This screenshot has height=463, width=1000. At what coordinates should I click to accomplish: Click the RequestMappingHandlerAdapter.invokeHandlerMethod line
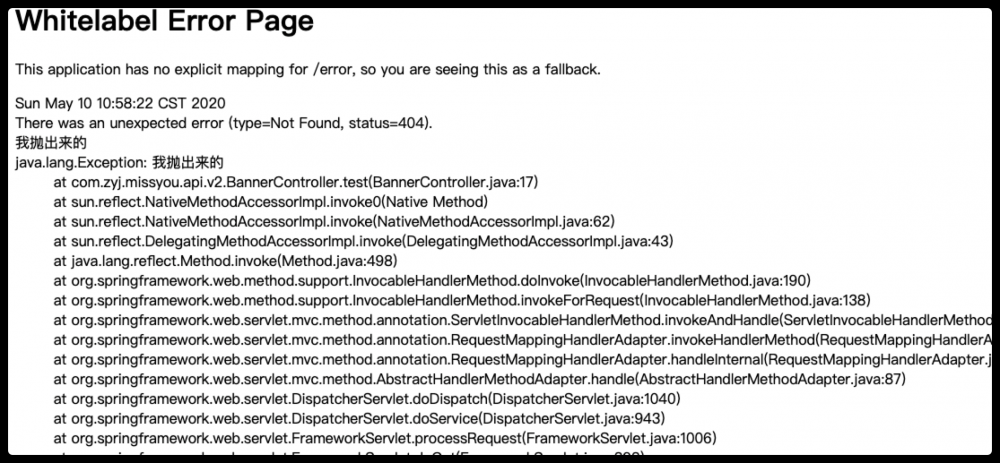point(520,338)
